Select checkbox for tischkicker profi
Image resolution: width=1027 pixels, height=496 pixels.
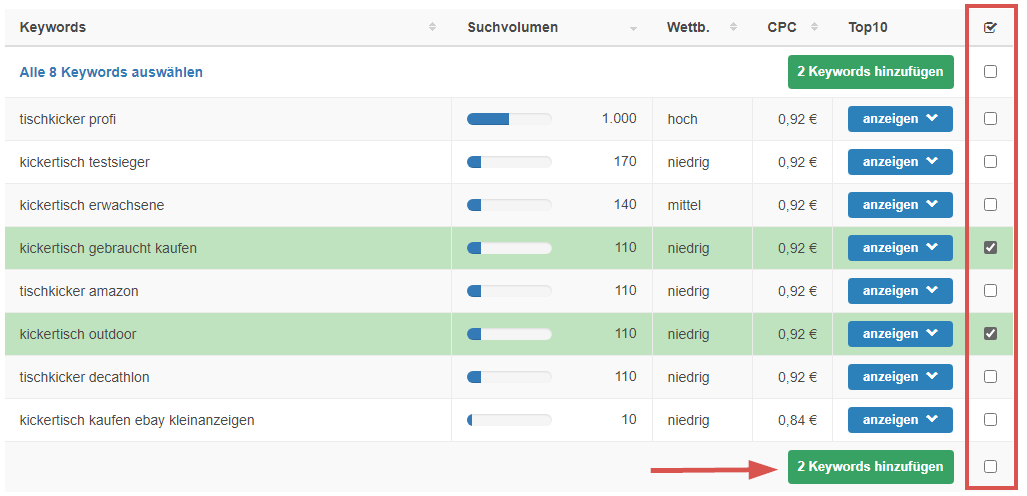pyautogui.click(x=990, y=119)
